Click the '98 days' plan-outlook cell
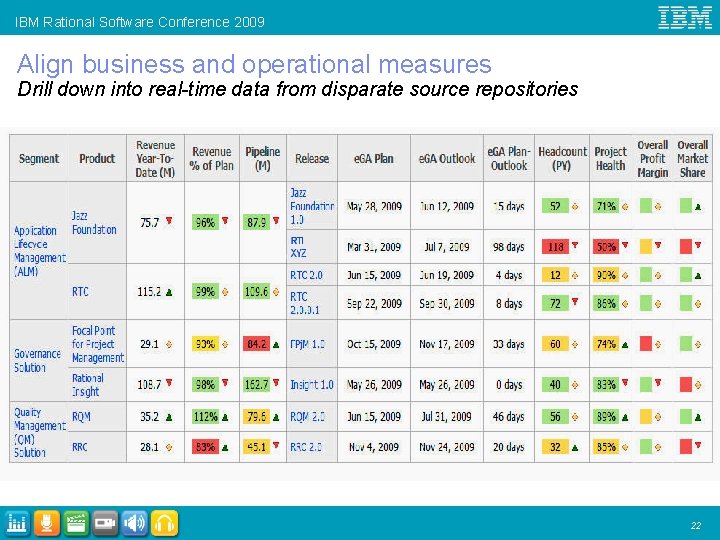Screen dimensions: 720x540 (x=509, y=247)
